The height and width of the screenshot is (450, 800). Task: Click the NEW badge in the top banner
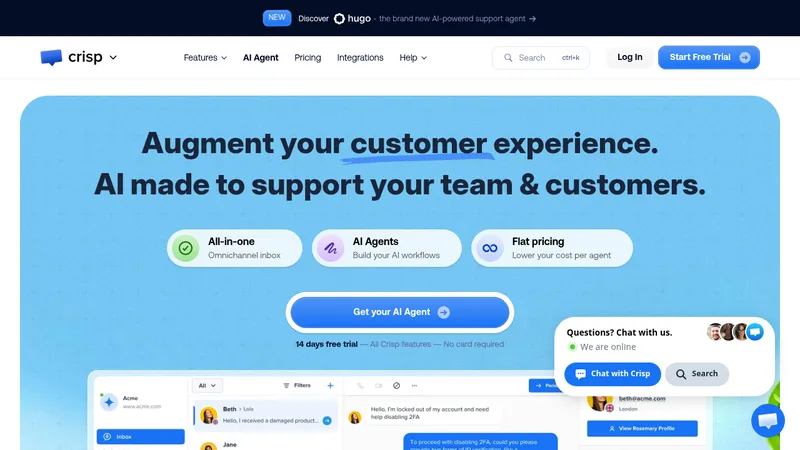point(277,18)
